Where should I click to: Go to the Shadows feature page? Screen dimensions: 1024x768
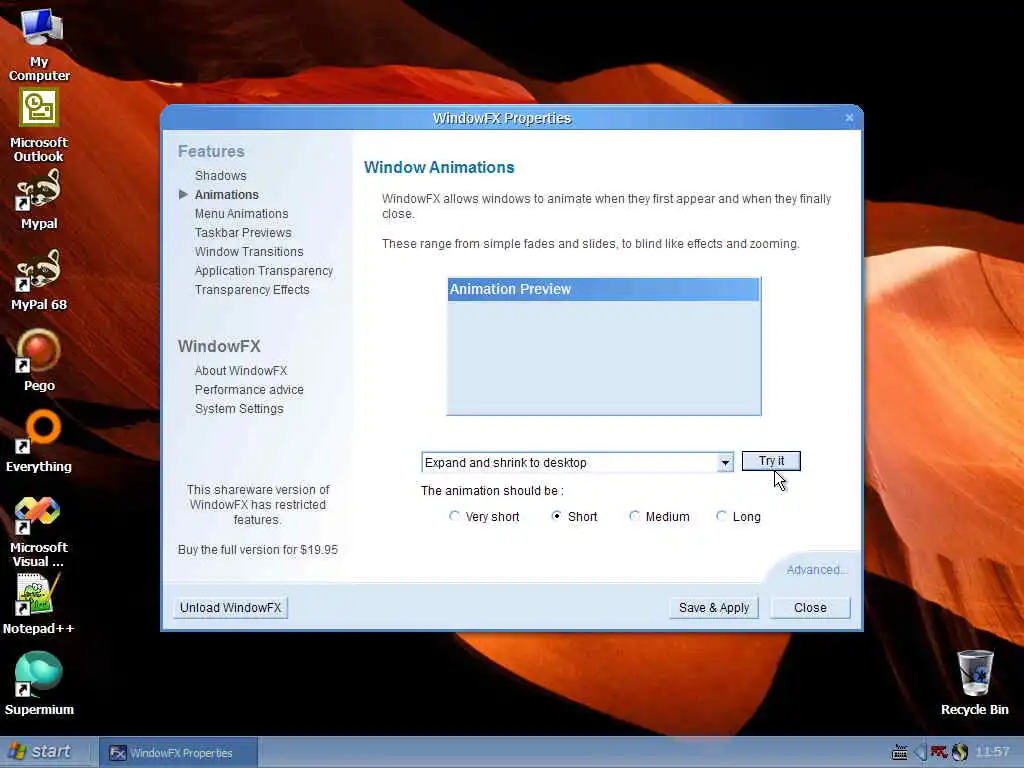coord(221,176)
